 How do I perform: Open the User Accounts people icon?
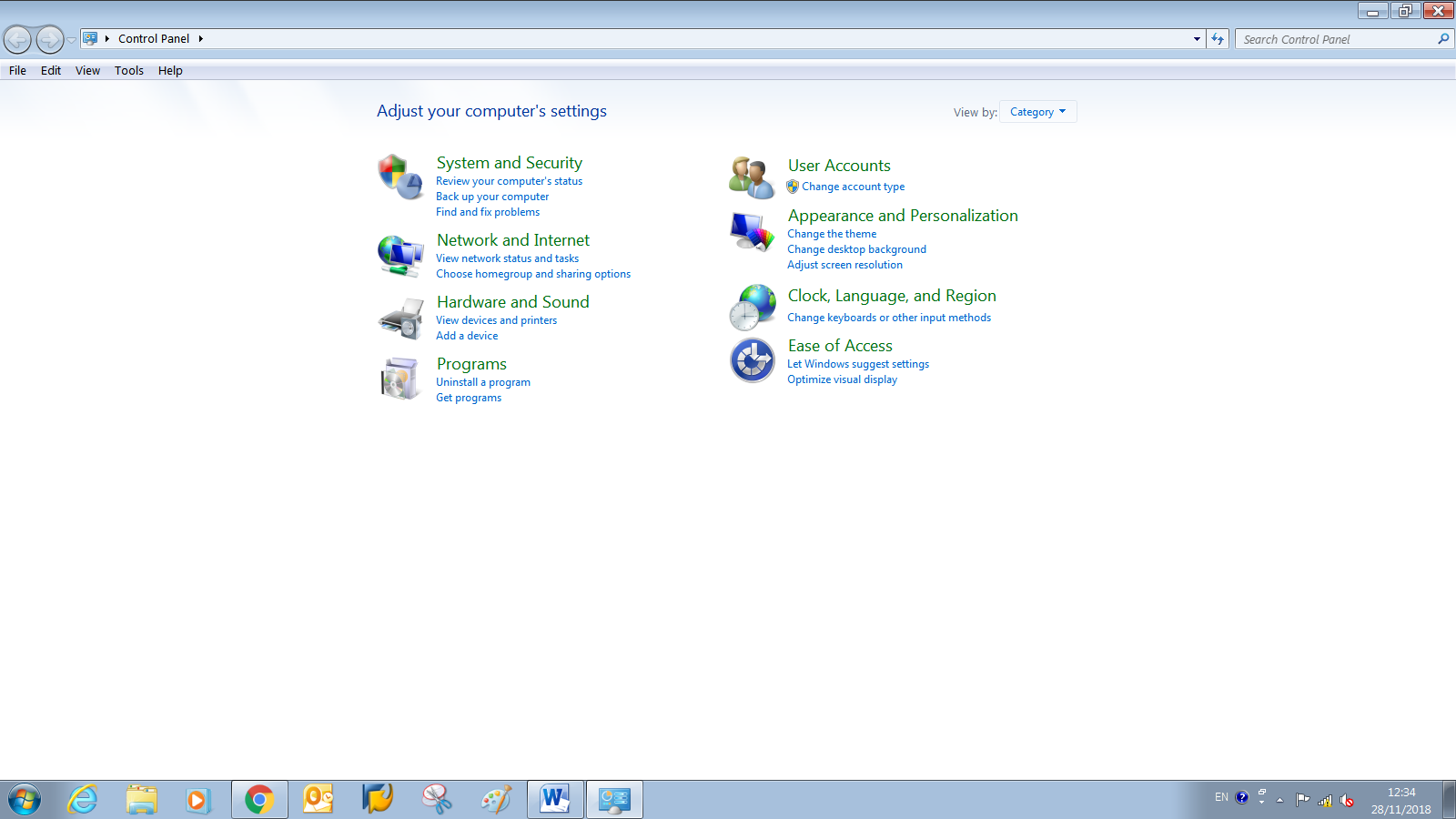click(752, 177)
